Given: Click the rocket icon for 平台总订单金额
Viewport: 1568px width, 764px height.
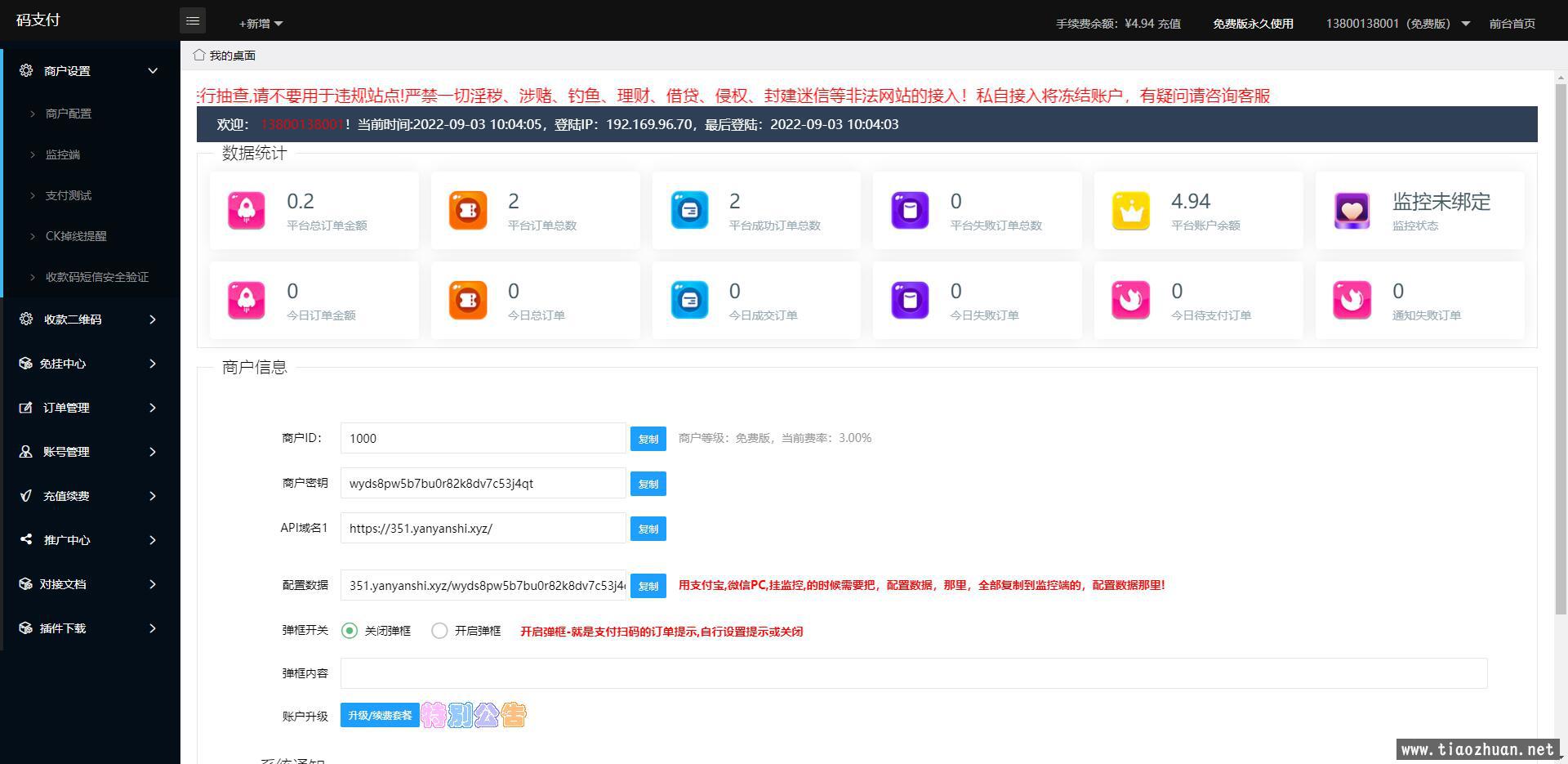Looking at the screenshot, I should pos(247,210).
